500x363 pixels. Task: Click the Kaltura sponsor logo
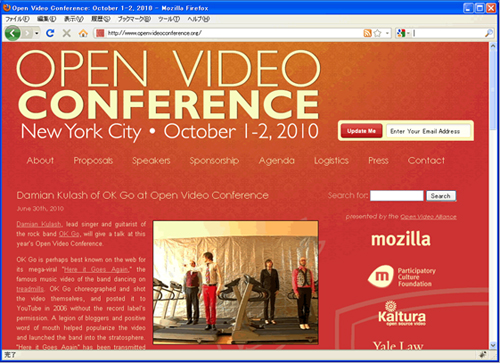[x=402, y=313]
